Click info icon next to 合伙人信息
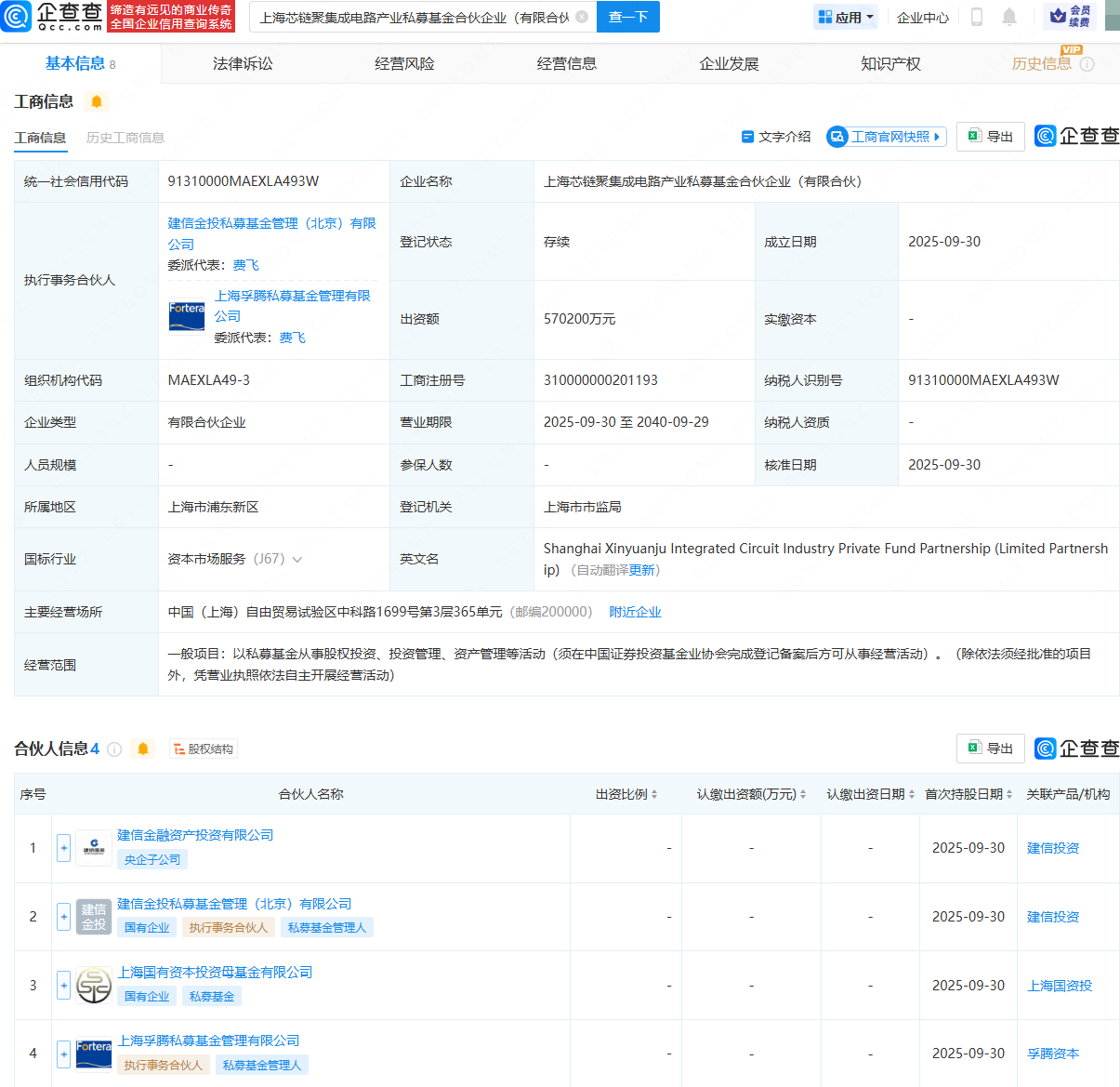Image resolution: width=1120 pixels, height=1087 pixels. 114,749
